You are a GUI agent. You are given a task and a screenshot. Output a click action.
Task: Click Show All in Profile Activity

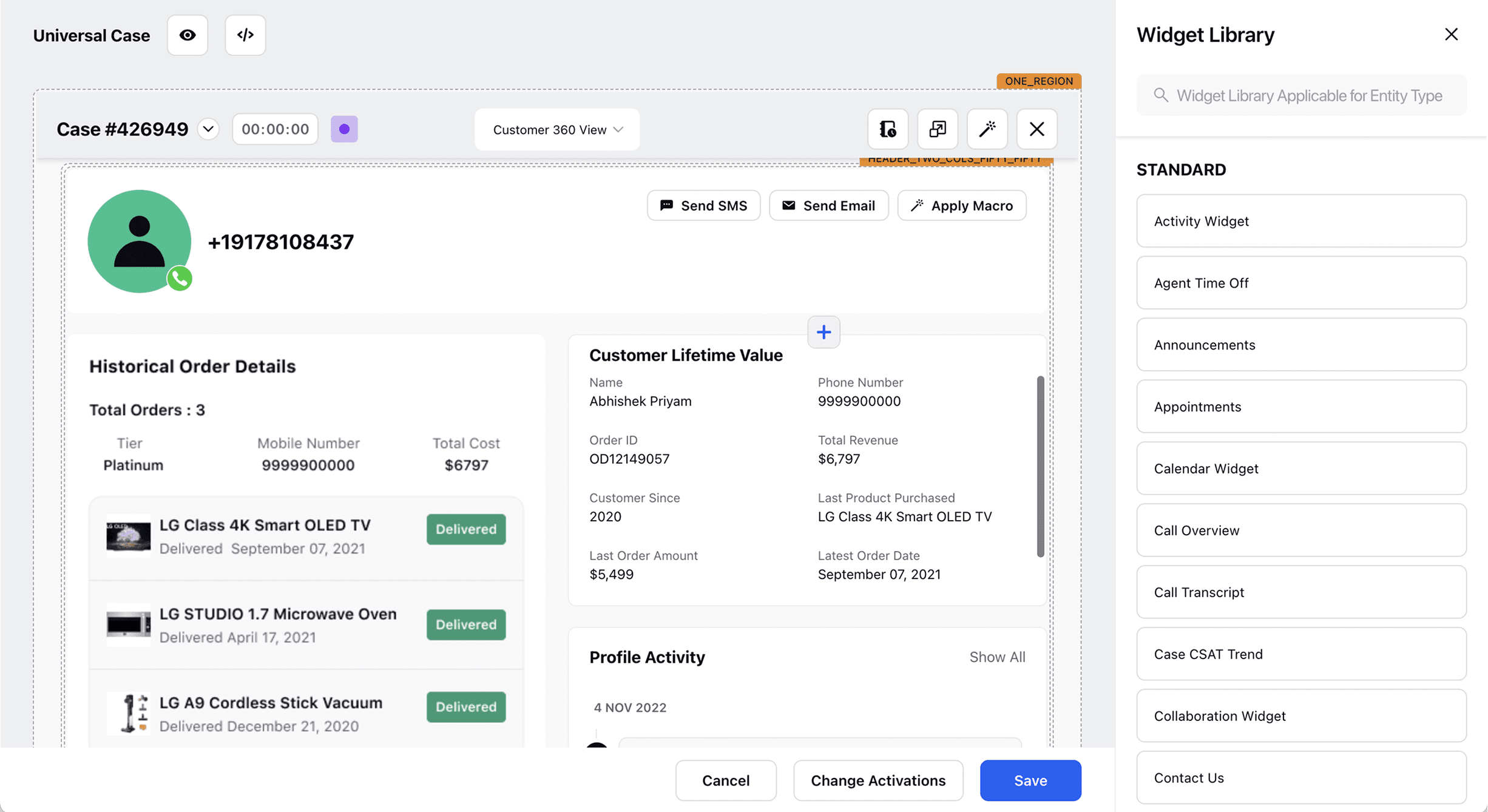[x=997, y=657]
